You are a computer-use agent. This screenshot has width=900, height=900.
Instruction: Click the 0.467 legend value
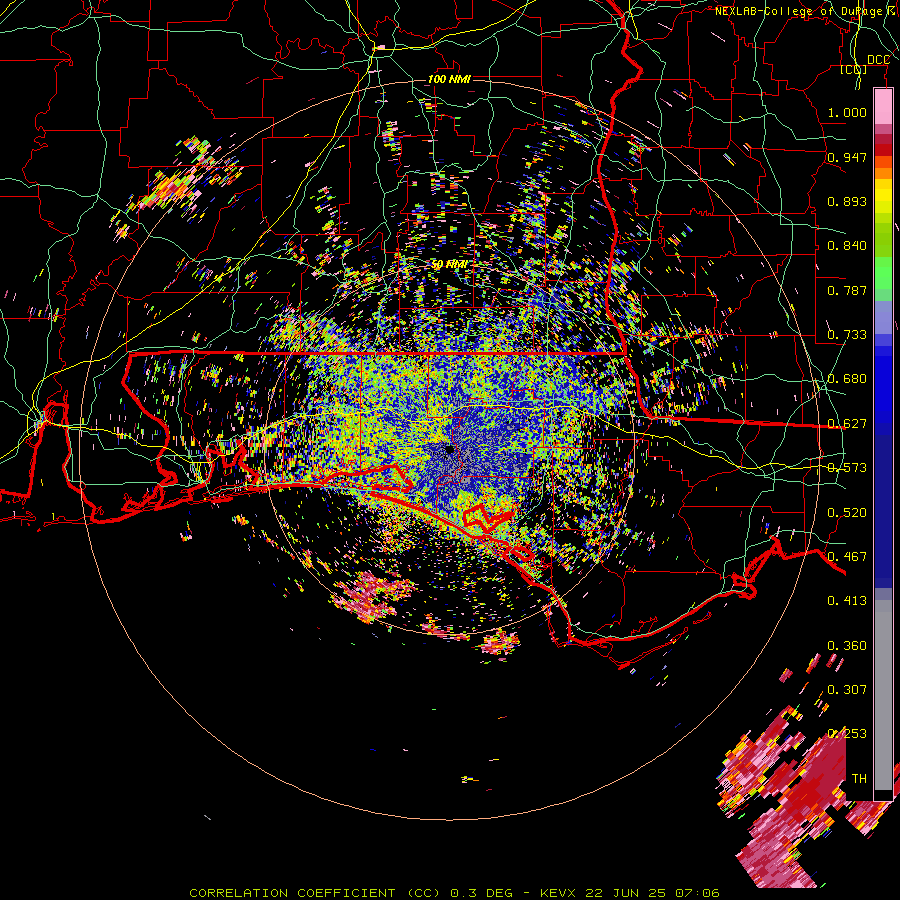847,557
